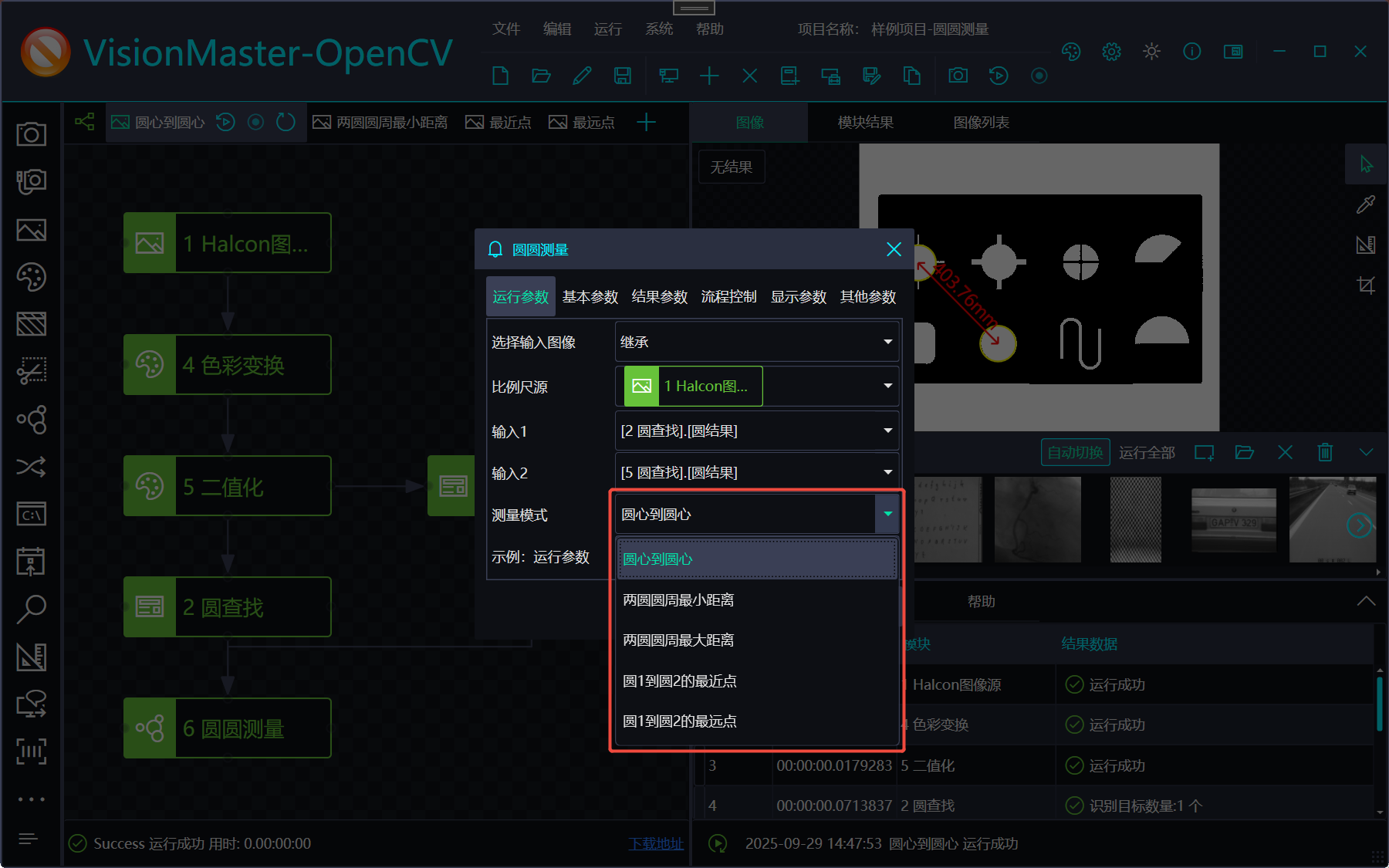Select the magnifier search tool in left sidebar
The width and height of the screenshot is (1389, 868).
coord(32,609)
